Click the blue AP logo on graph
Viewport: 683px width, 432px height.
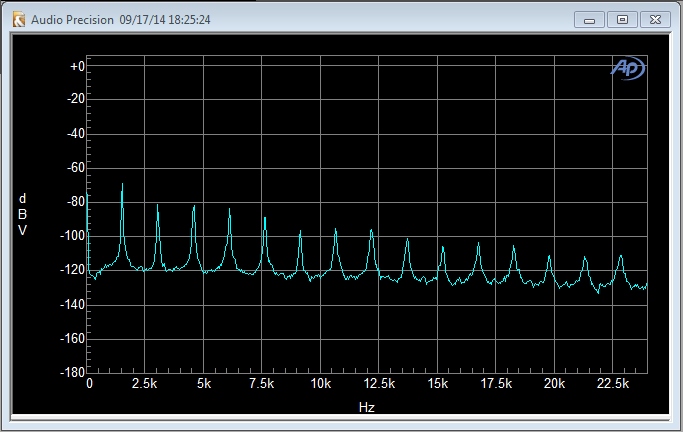627,69
